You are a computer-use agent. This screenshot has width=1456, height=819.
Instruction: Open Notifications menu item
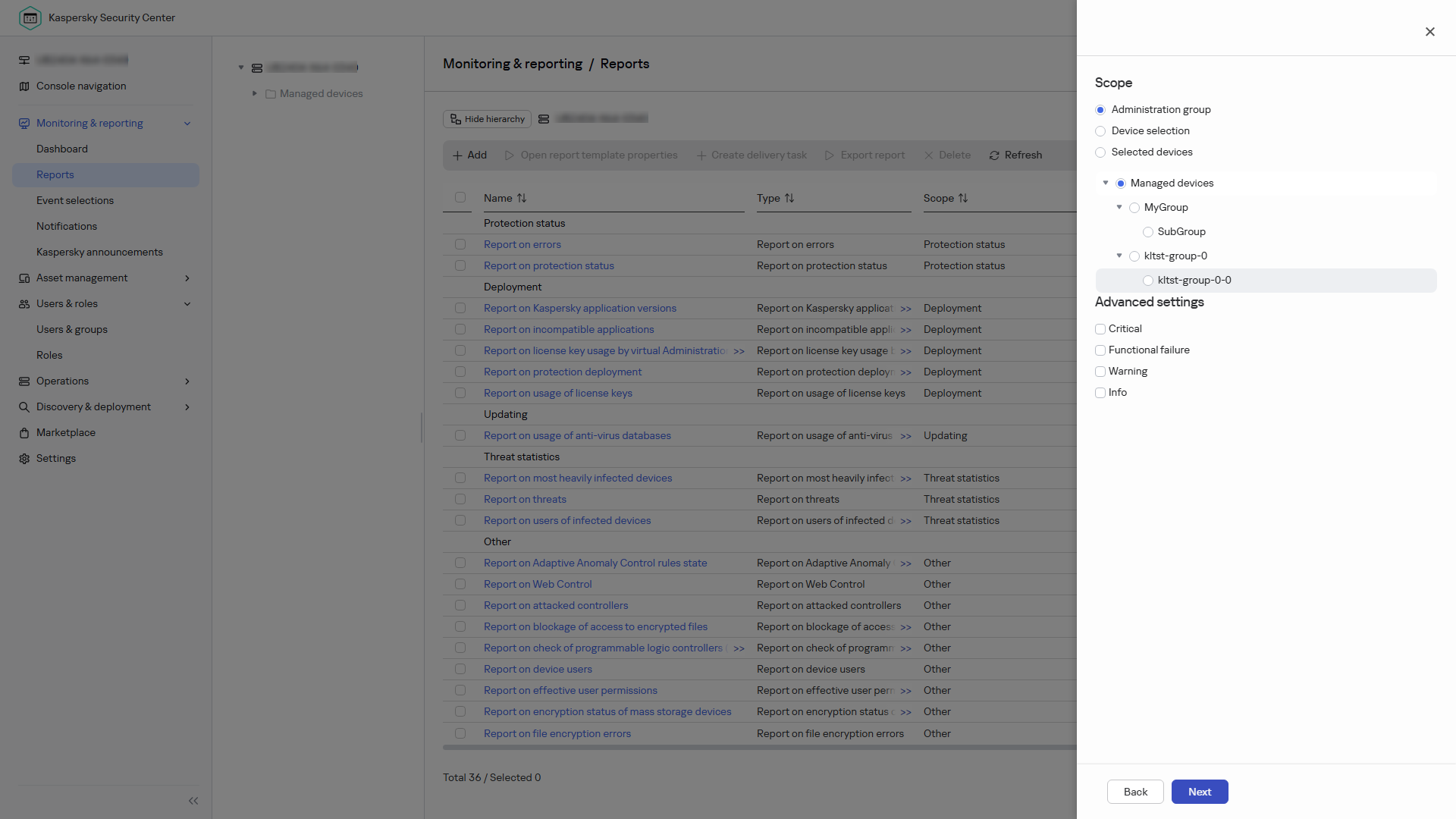[67, 227]
